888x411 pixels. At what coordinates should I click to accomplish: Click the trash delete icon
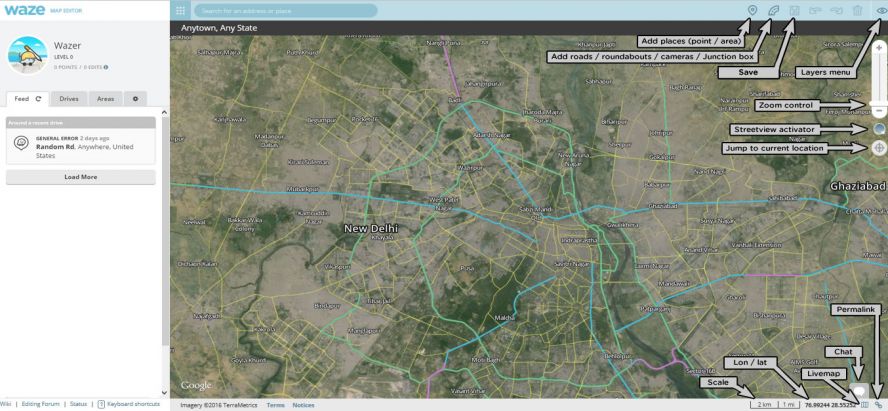[858, 10]
